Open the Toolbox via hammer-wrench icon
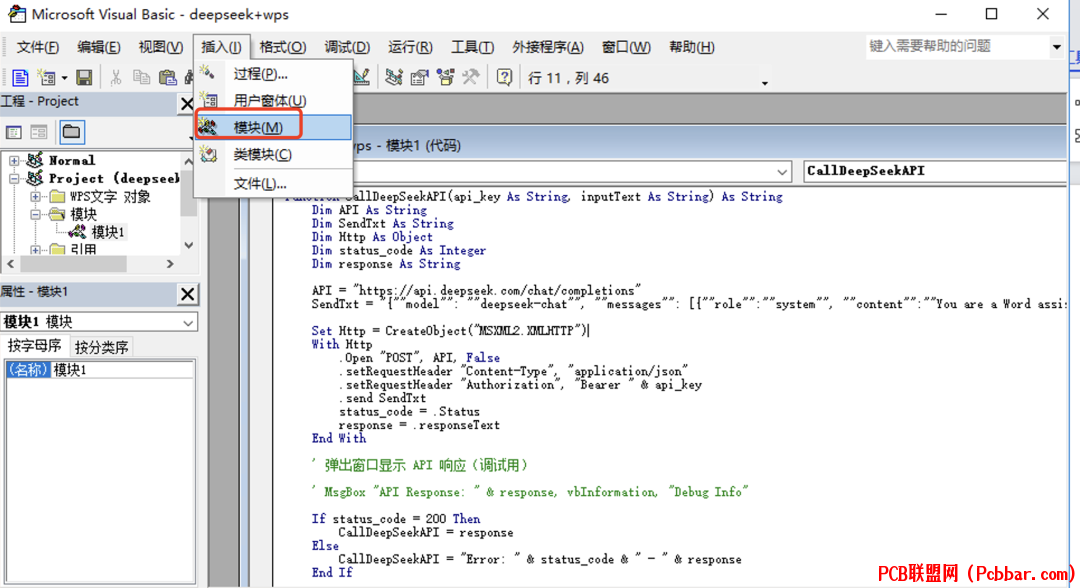1080x588 pixels. point(471,78)
